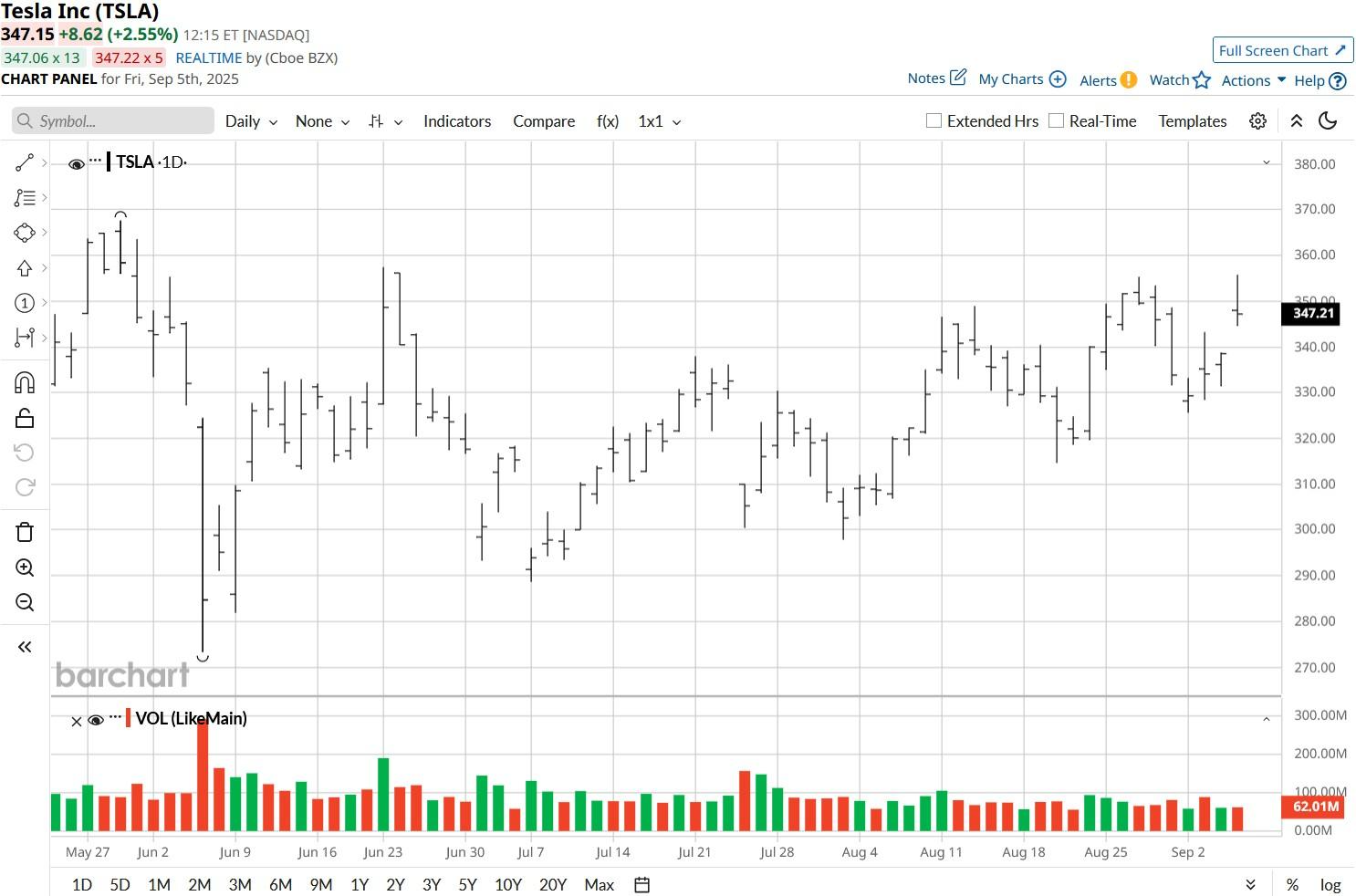Click the Alerts link

(1098, 80)
